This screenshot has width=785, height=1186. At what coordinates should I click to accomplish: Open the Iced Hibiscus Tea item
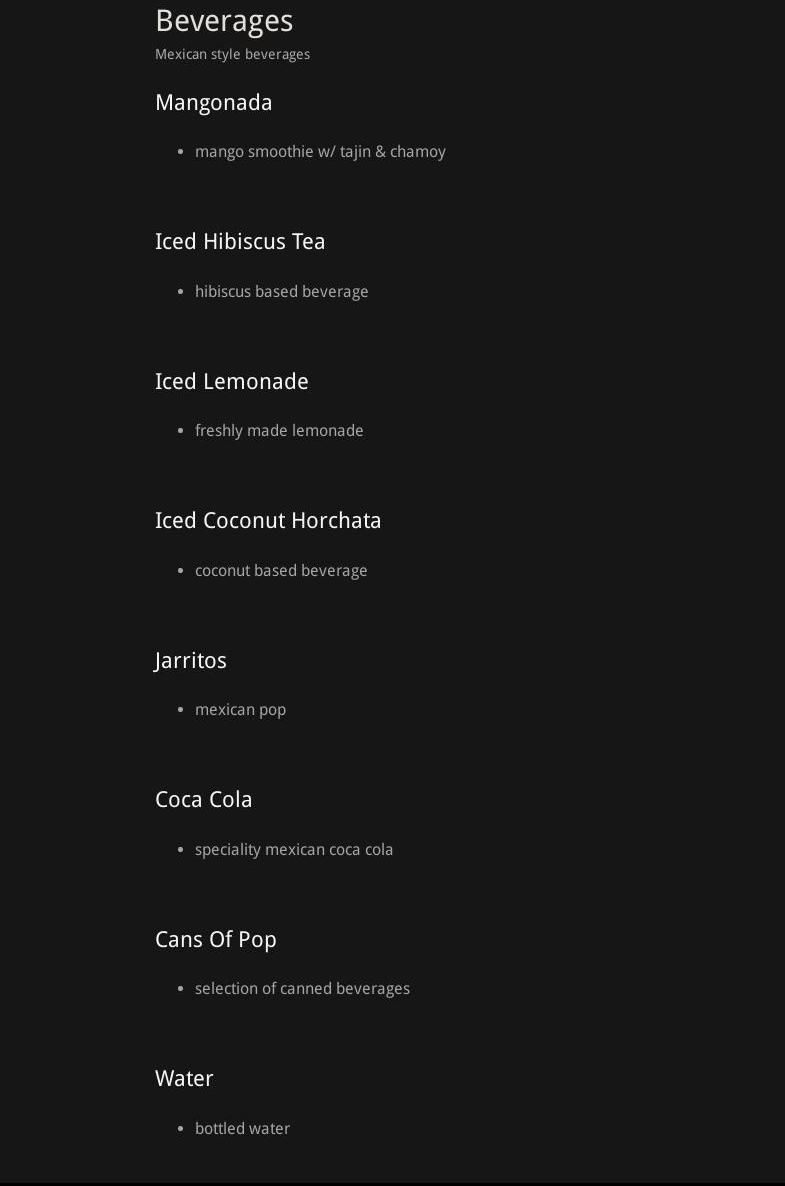240,242
